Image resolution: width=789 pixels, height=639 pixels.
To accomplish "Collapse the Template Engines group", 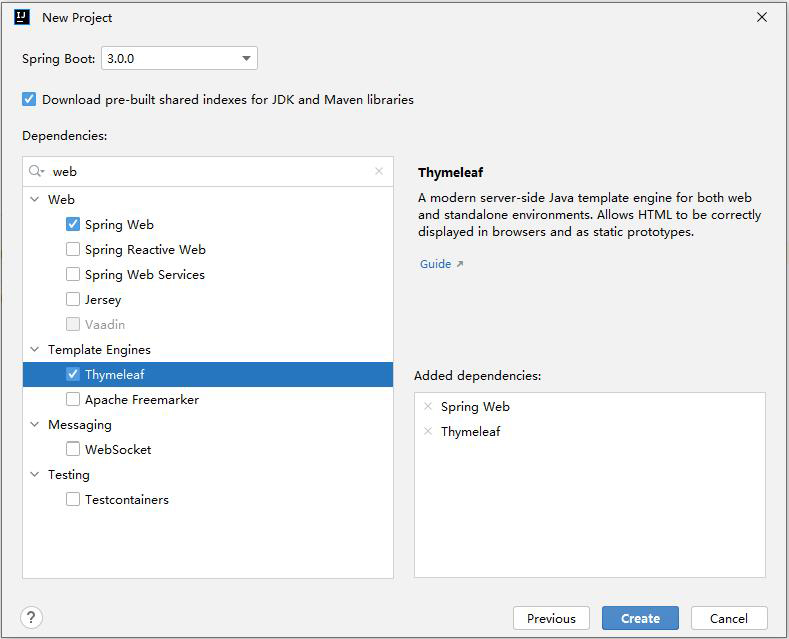I will [x=35, y=349].
